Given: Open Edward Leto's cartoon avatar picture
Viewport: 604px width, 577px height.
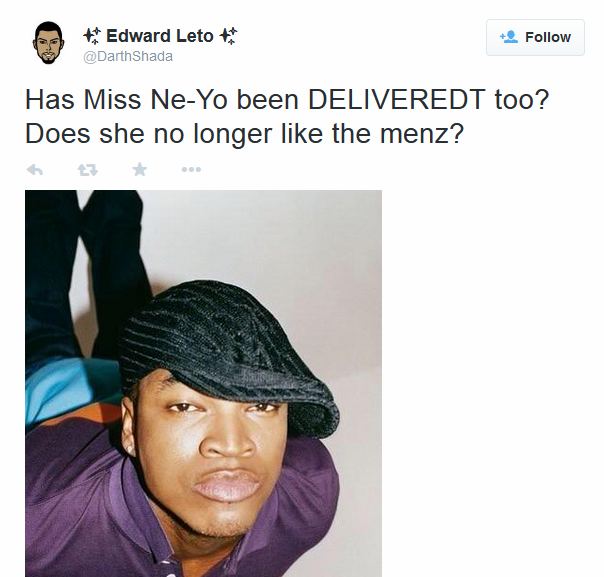Looking at the screenshot, I should click(x=48, y=42).
